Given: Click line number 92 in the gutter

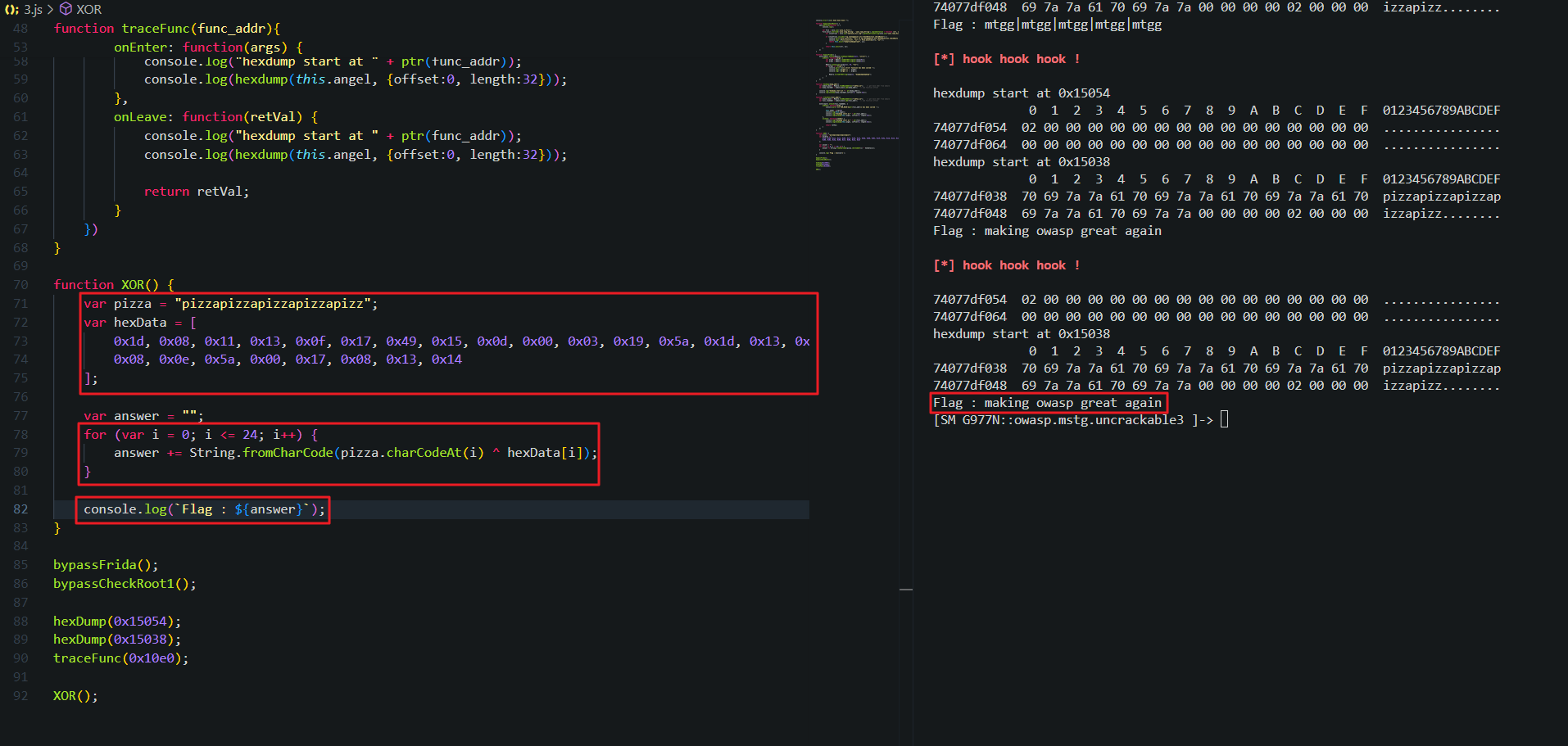Looking at the screenshot, I should 20,696.
